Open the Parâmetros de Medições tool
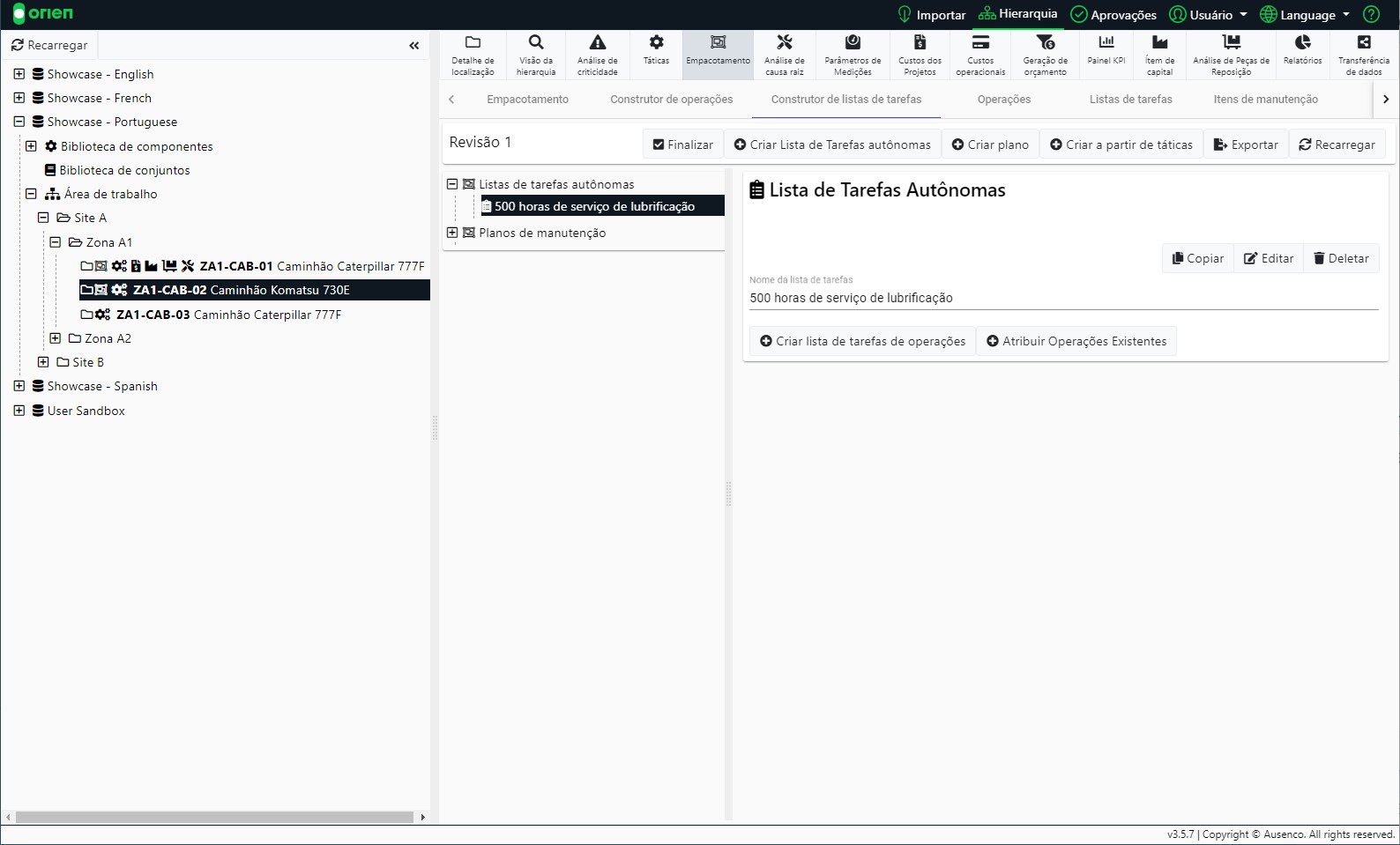Screen dimensions: 1400x845 [853, 55]
